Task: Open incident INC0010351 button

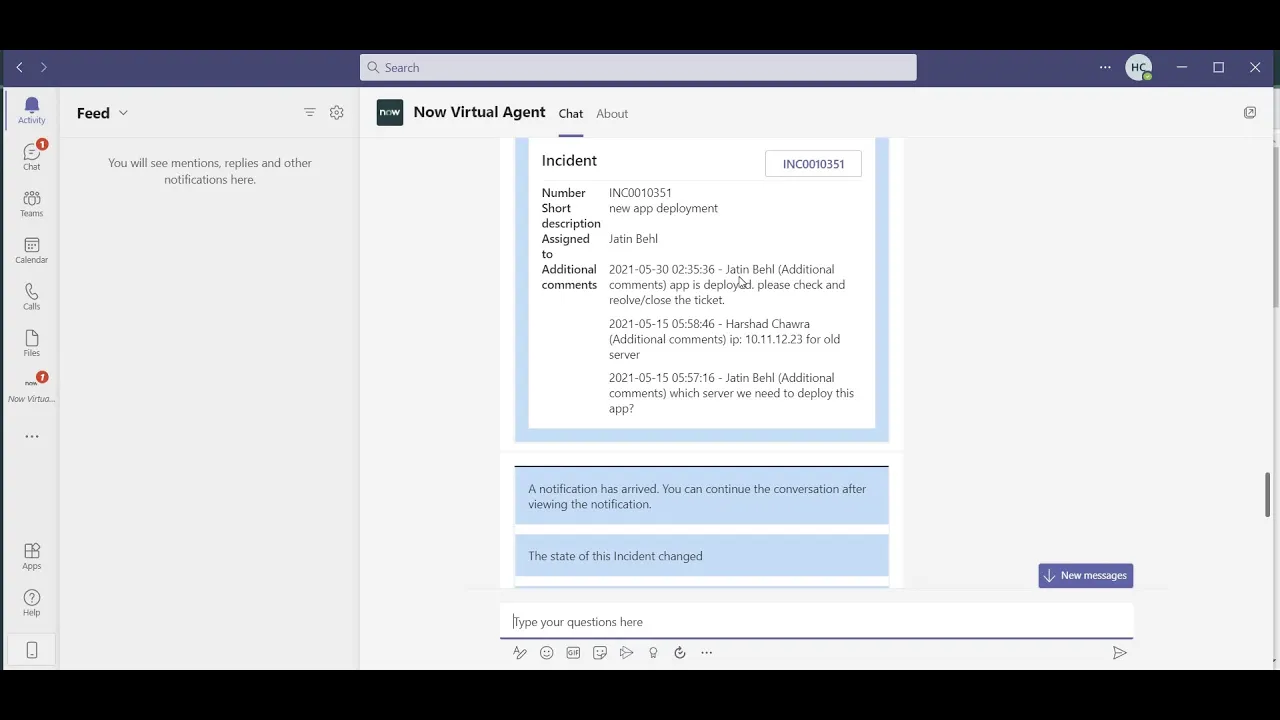Action: tap(813, 164)
